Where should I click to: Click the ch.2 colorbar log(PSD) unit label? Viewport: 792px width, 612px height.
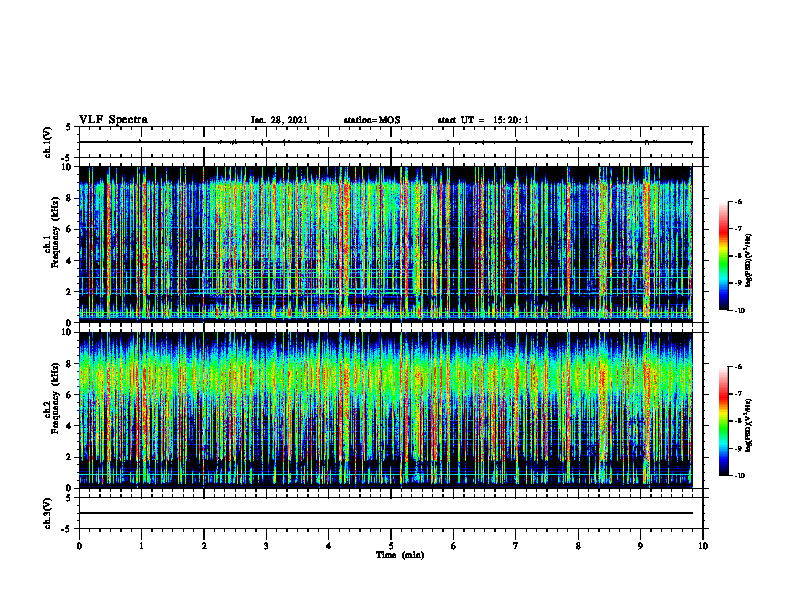point(749,425)
